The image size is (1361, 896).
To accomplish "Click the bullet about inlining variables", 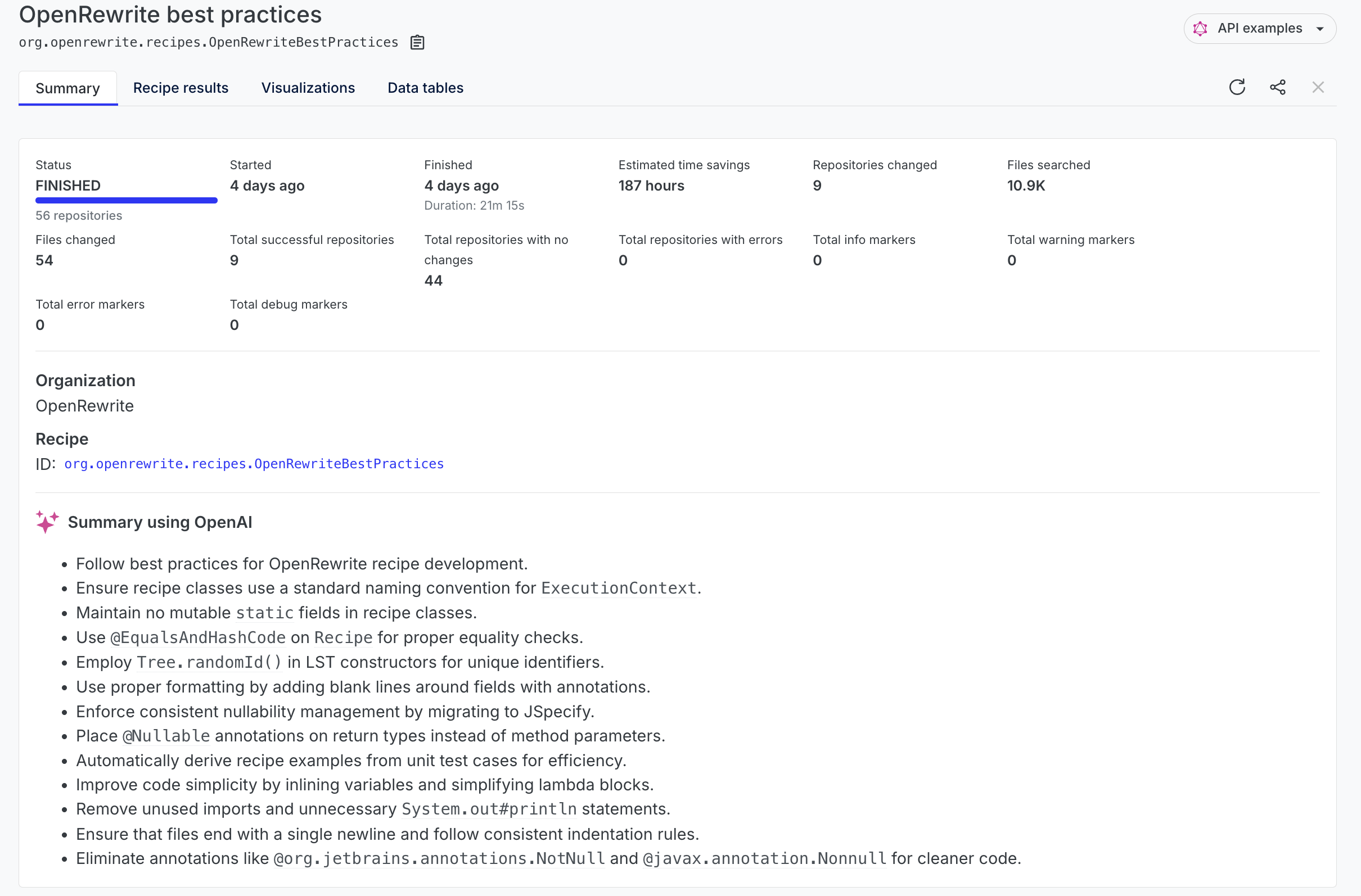I will 365,784.
